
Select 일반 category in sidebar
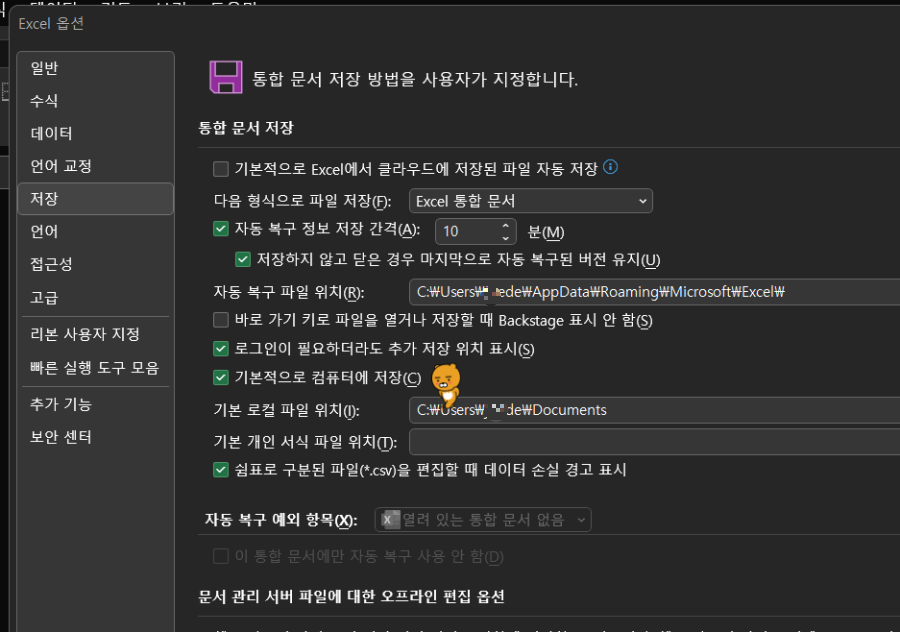[96, 68]
